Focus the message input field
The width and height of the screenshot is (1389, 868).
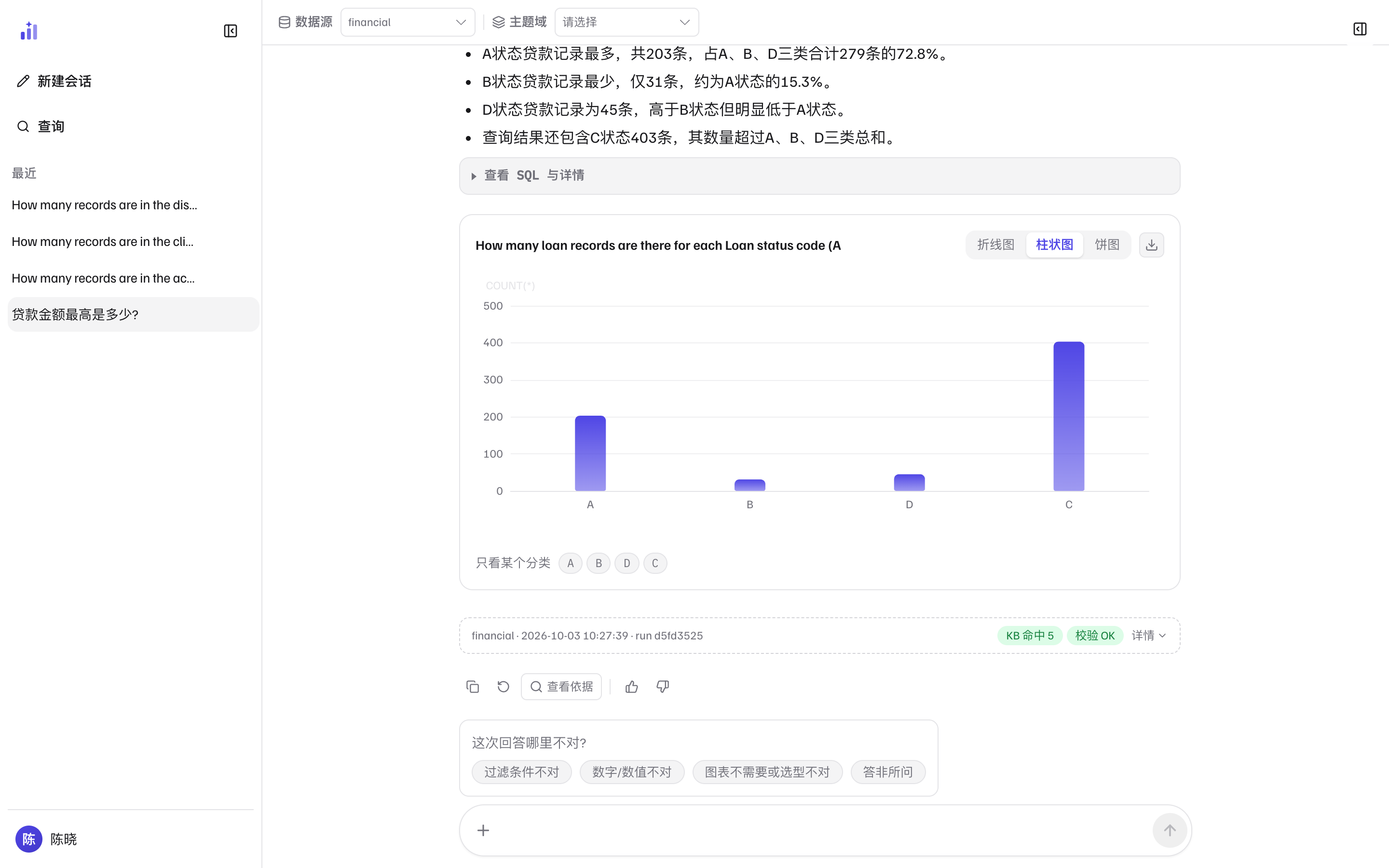click(x=821, y=830)
